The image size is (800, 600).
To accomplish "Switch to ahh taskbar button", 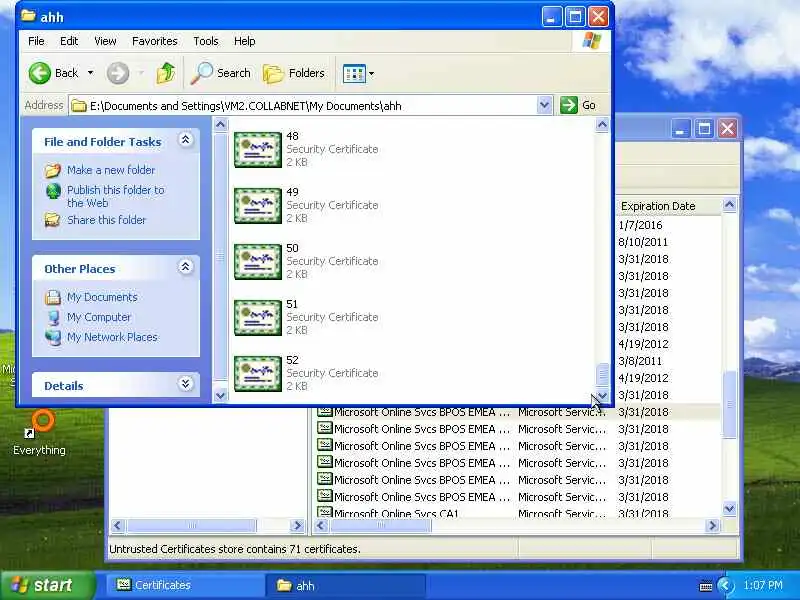I will point(345,585).
